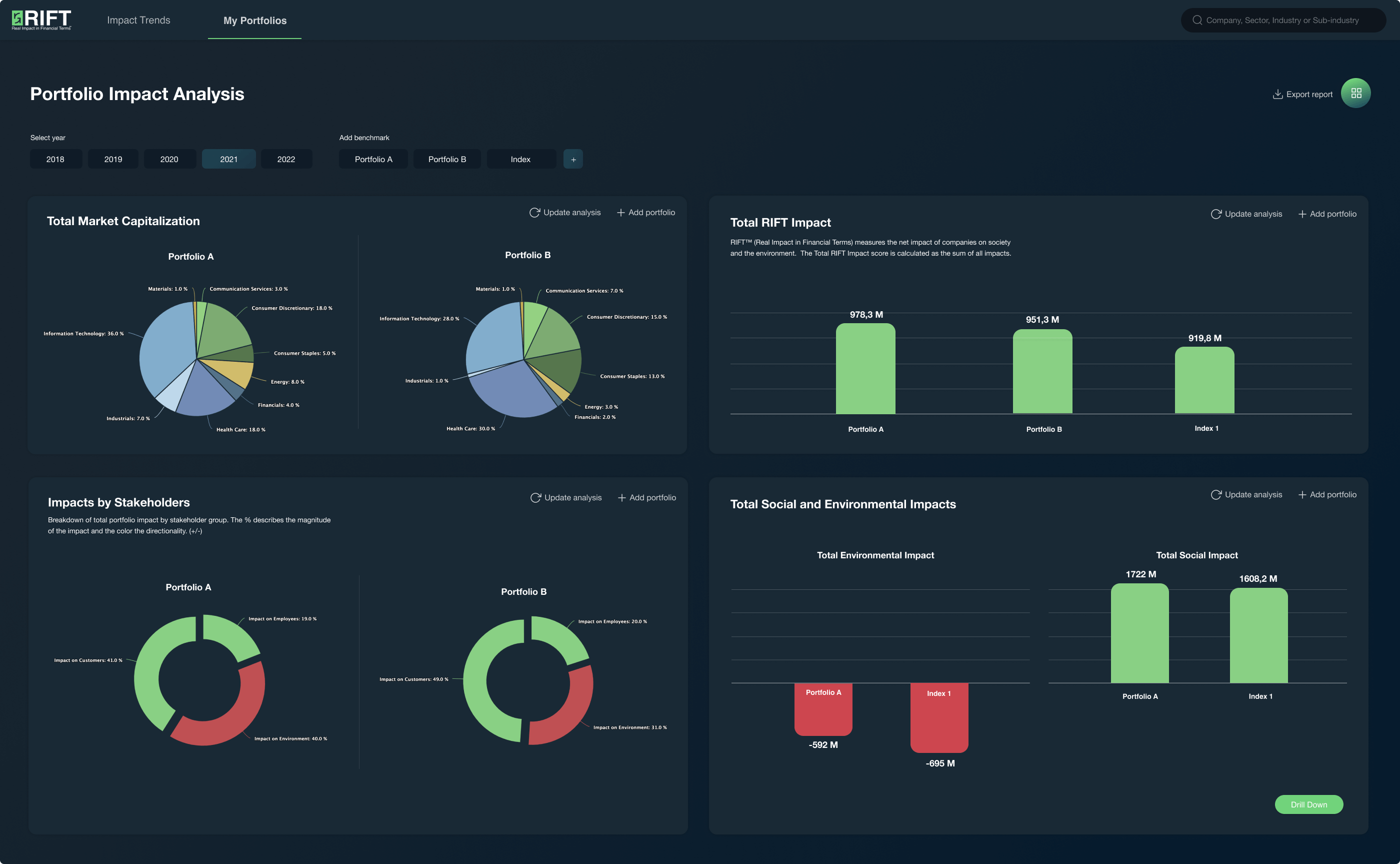Viewport: 1400px width, 864px height.
Task: Click 'Information Technology: 36.0 %' label
Action: tap(83, 334)
